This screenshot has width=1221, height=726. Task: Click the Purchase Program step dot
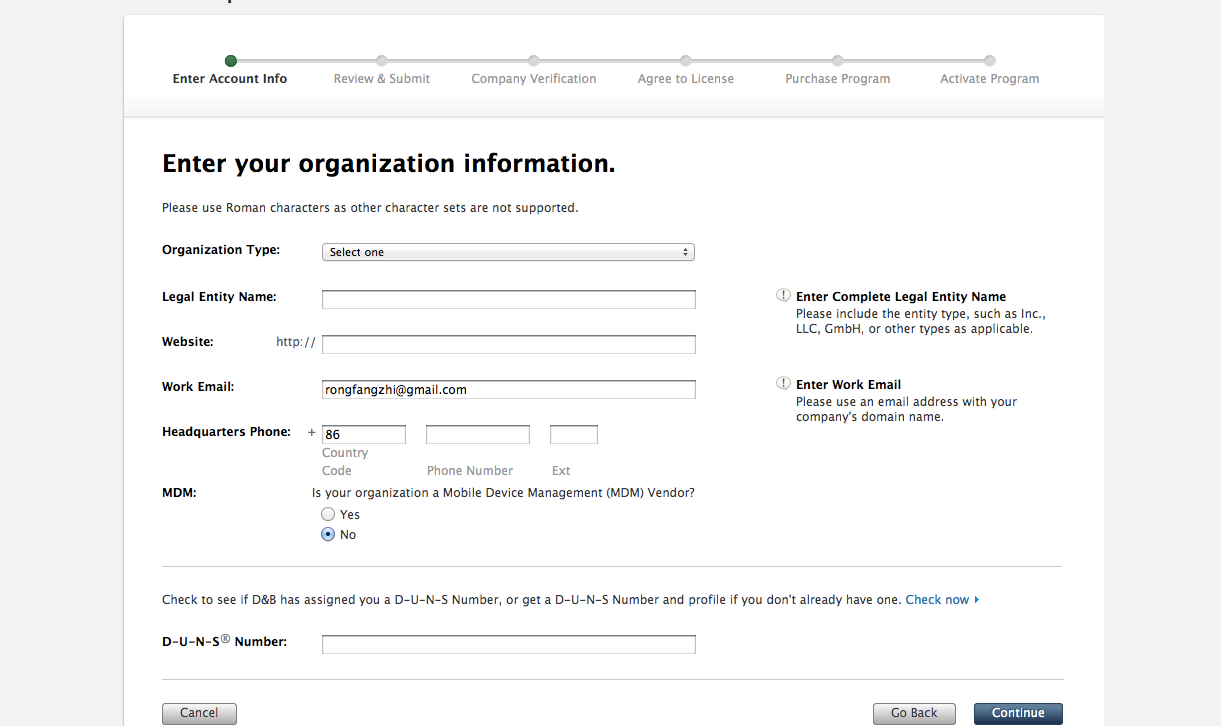838,61
